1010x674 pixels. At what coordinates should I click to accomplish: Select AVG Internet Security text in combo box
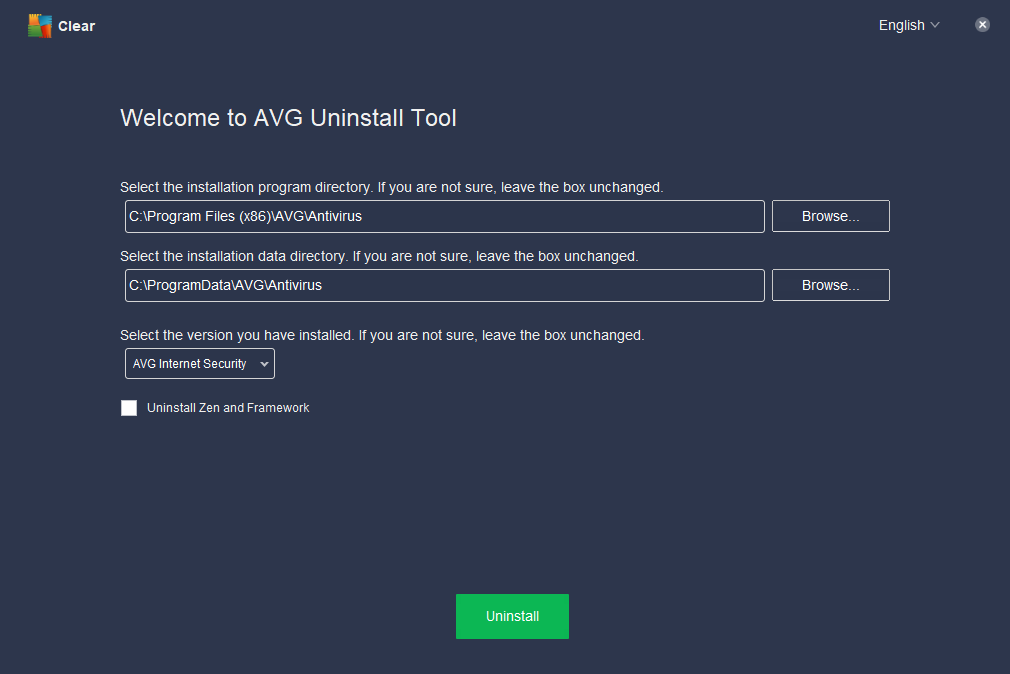189,364
